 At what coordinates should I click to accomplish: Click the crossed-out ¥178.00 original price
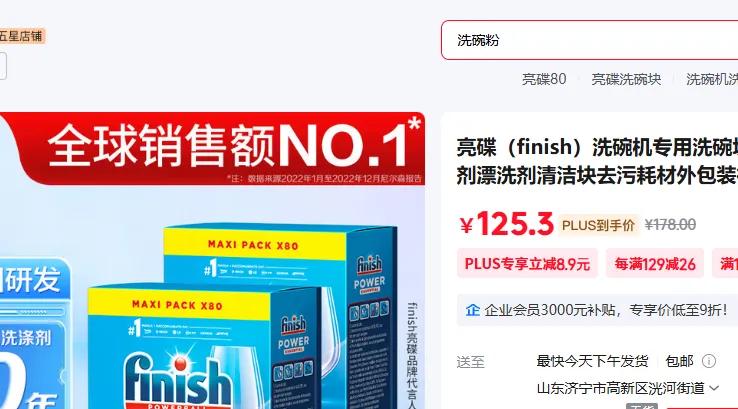point(670,225)
